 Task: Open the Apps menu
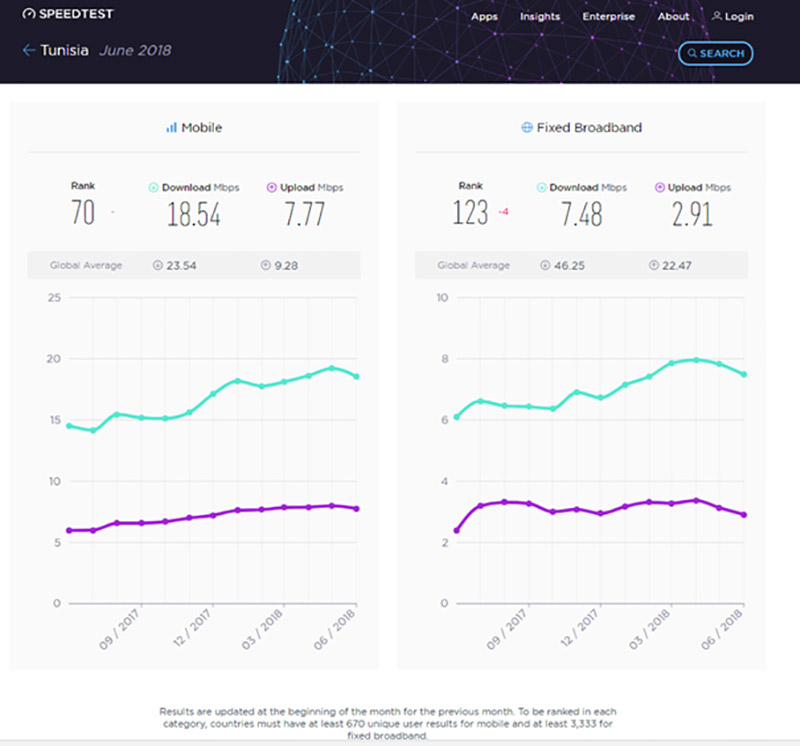484,17
